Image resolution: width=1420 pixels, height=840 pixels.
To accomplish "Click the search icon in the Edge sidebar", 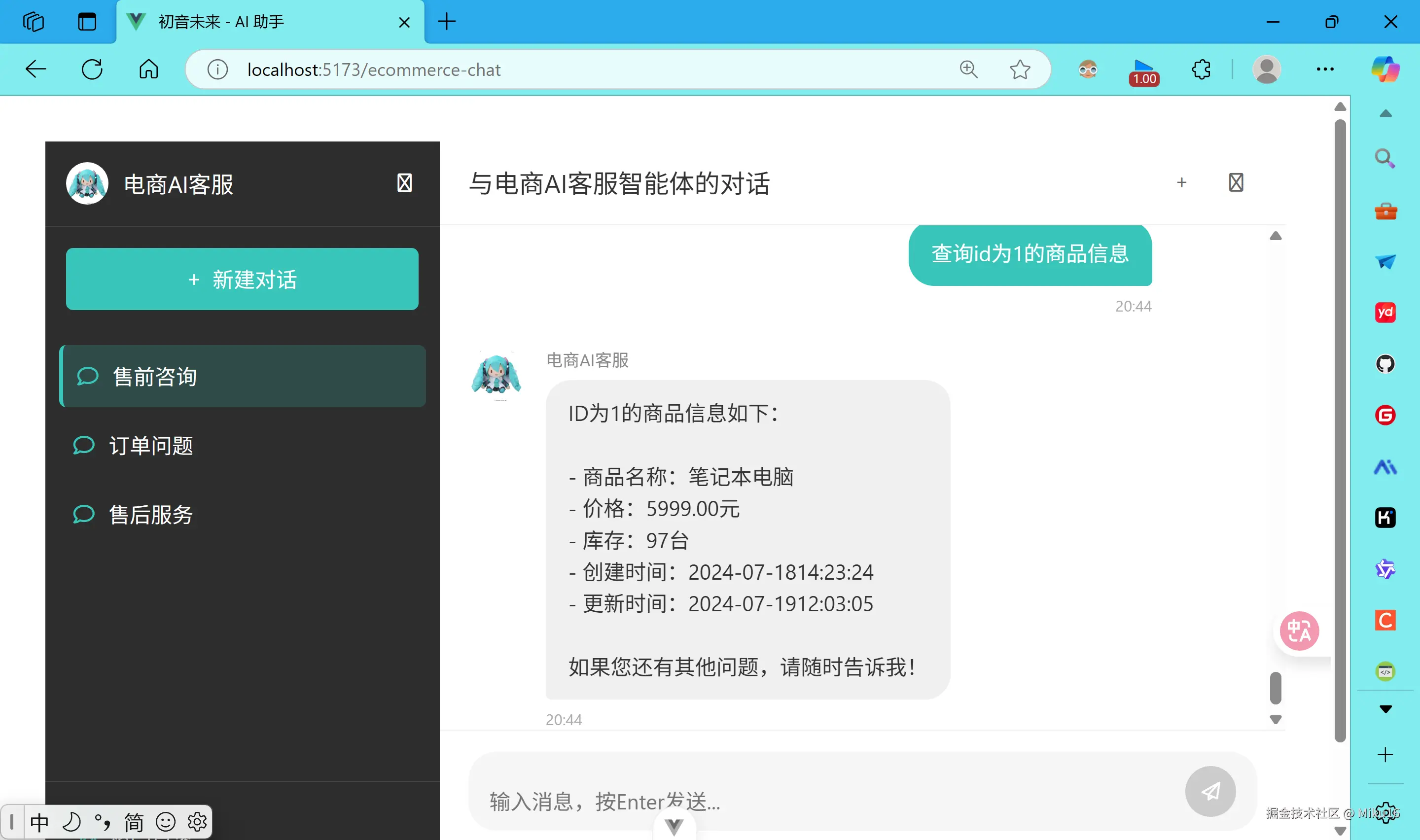I will click(1385, 157).
